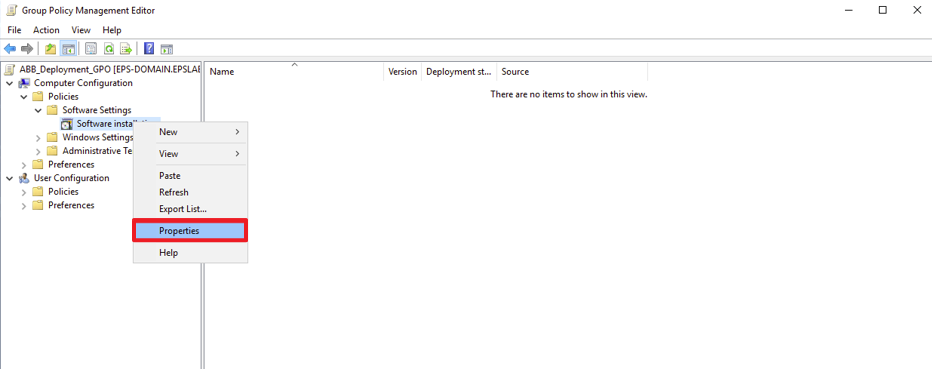The height and width of the screenshot is (369, 932).
Task: Select the Software Settings tree label
Action: pyautogui.click(x=97, y=110)
